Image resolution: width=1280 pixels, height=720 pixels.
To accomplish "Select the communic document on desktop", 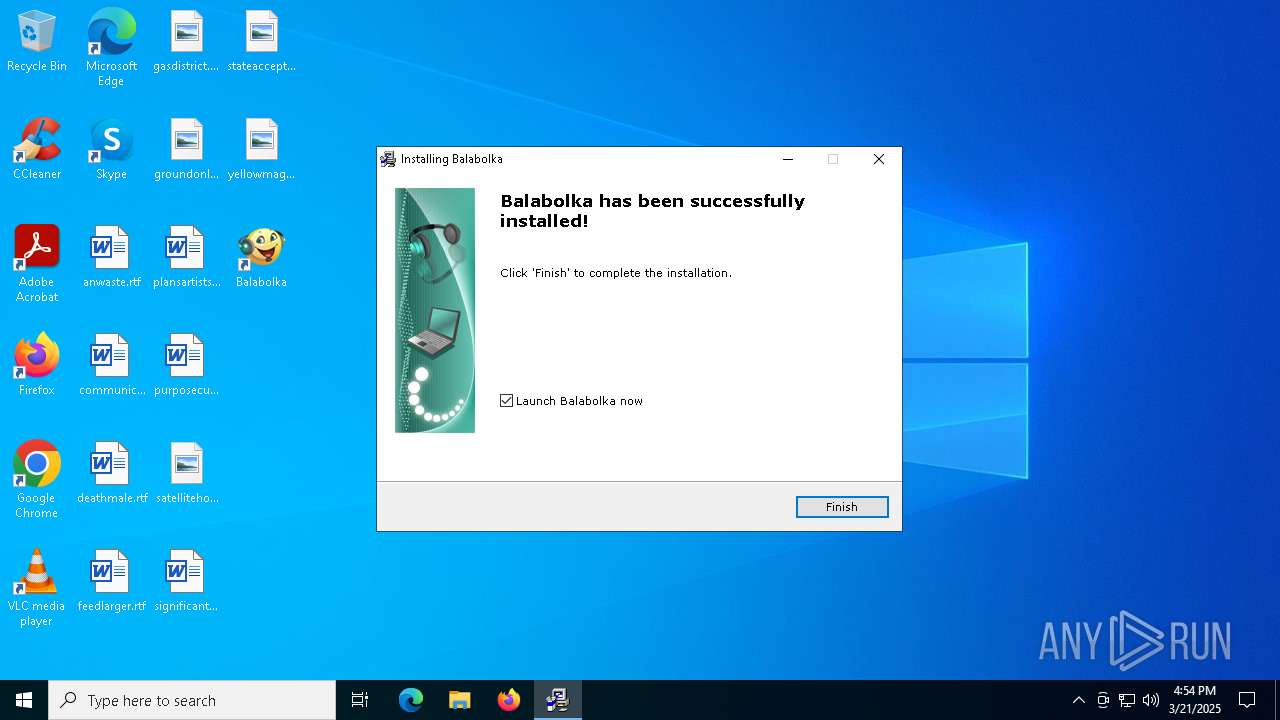I will tap(111, 366).
